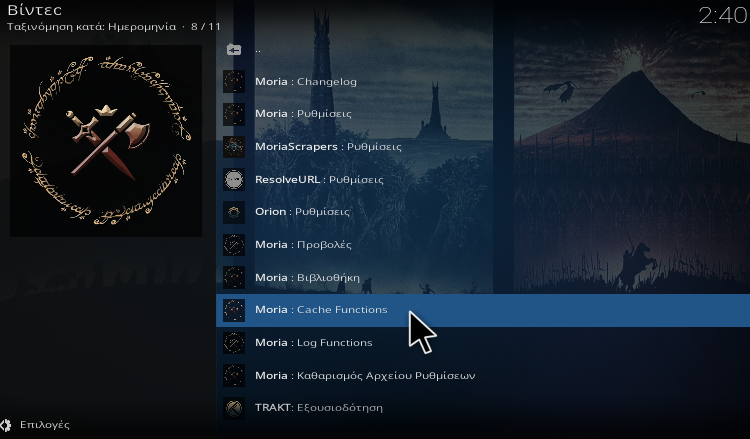Open Moria : Ρυθμίσεις settings
Image resolution: width=750 pixels, height=439 pixels.
click(483, 114)
